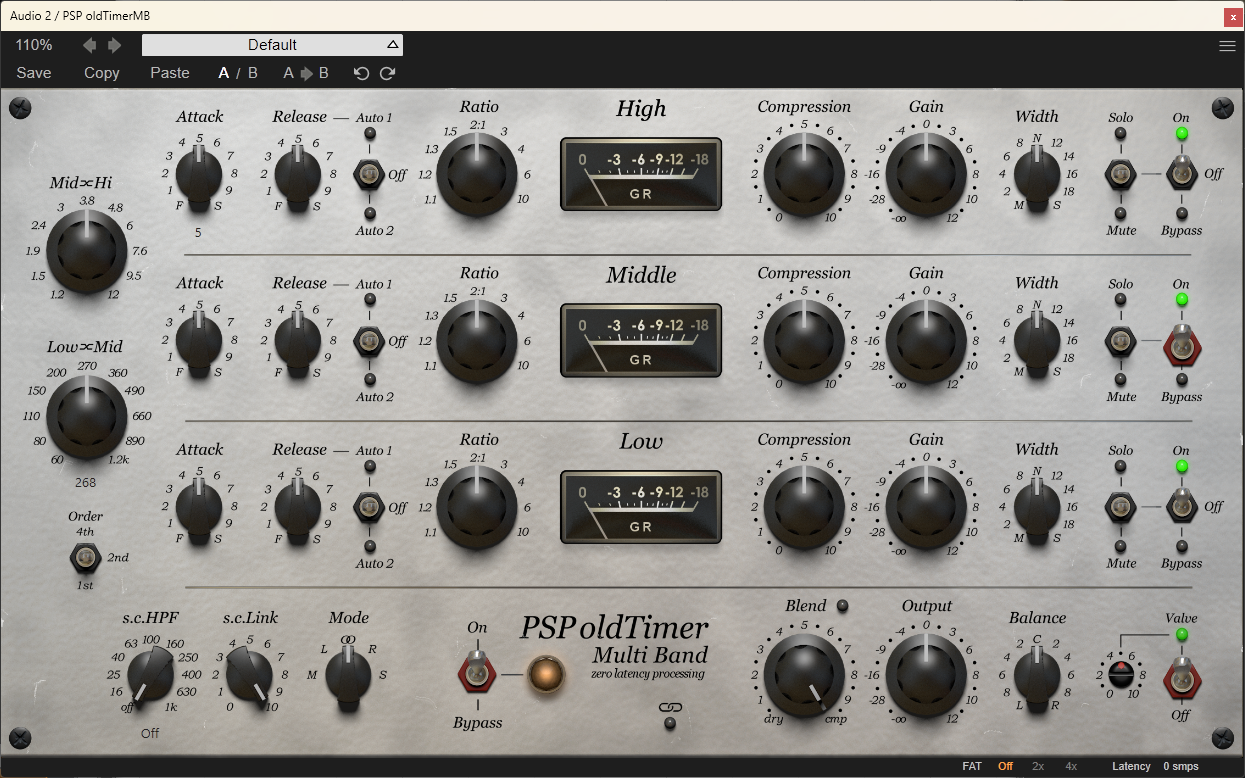Screen dimensions: 1245x778
Task: Click the High band Width knob
Action: [x=1037, y=174]
